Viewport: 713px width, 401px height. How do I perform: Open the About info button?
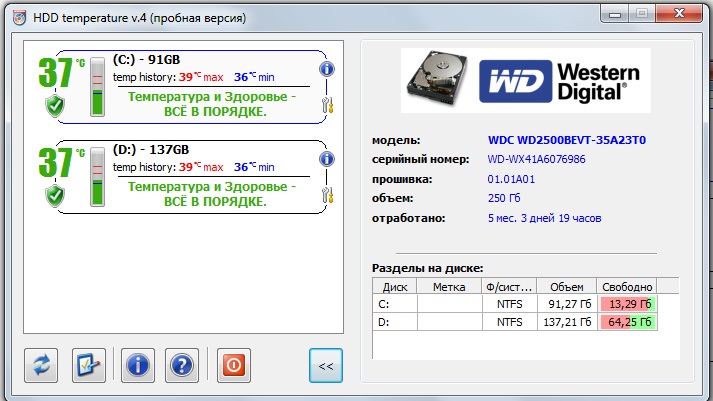tap(138, 366)
